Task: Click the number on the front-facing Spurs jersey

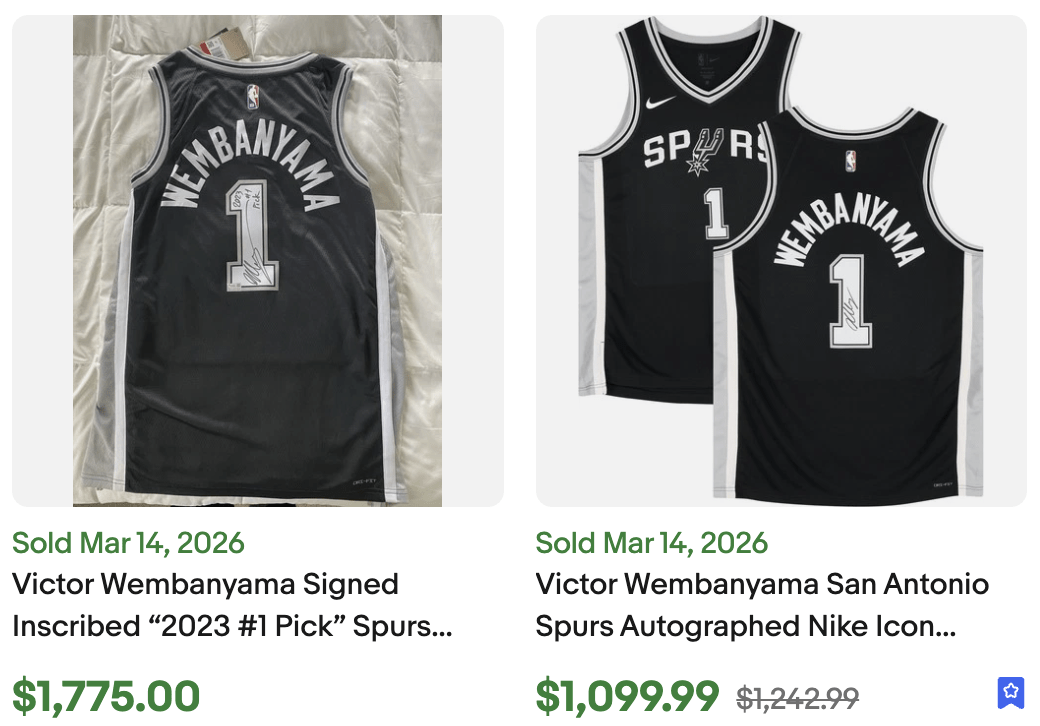Action: click(715, 213)
